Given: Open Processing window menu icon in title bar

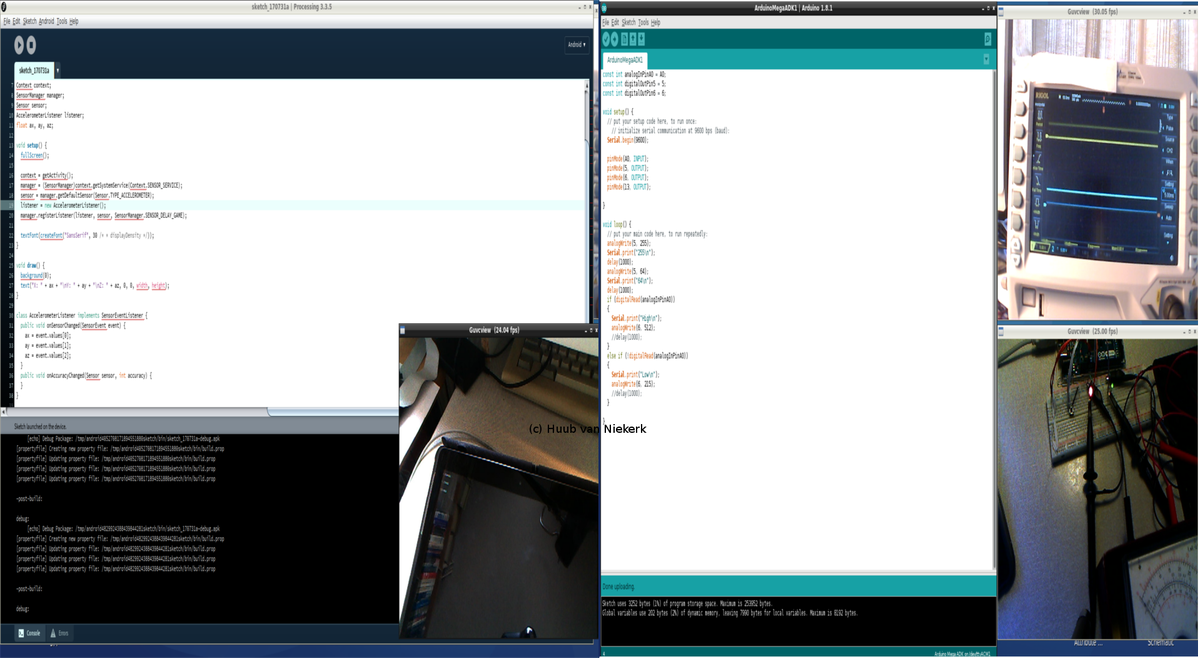Looking at the screenshot, I should pyautogui.click(x=4, y=7).
